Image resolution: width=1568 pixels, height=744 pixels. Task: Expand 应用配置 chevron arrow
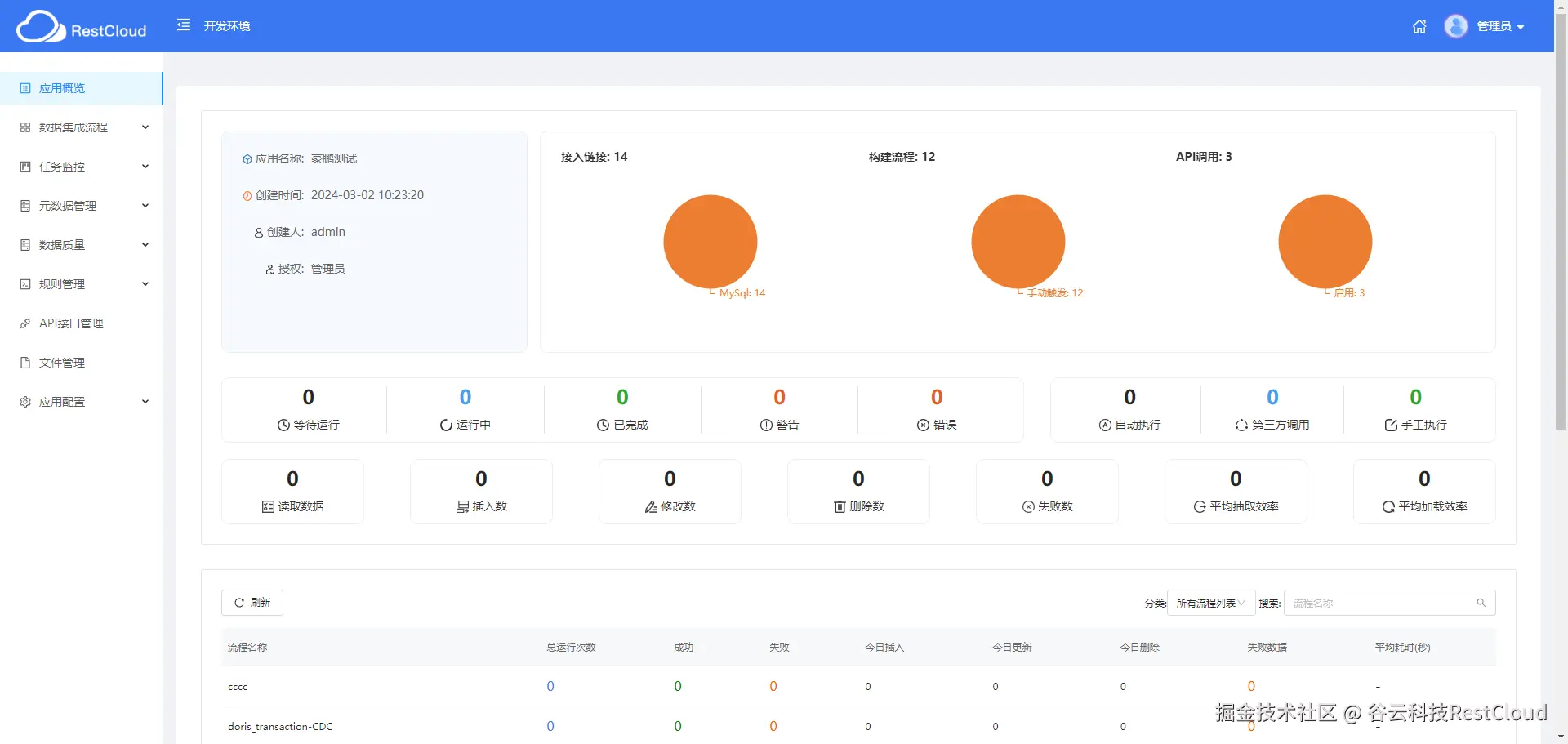[x=145, y=402]
